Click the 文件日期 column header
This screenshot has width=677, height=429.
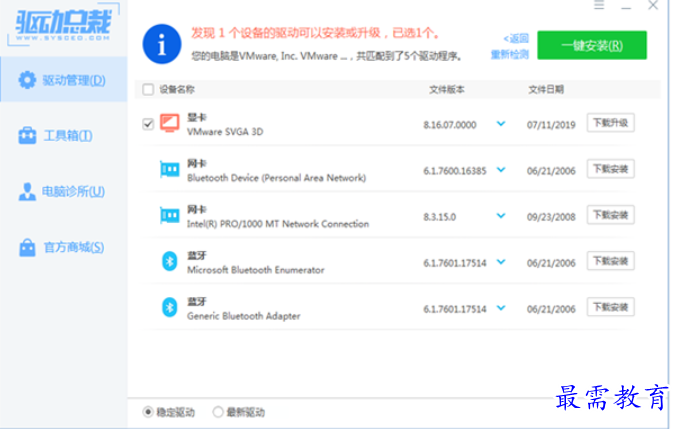pos(546,89)
